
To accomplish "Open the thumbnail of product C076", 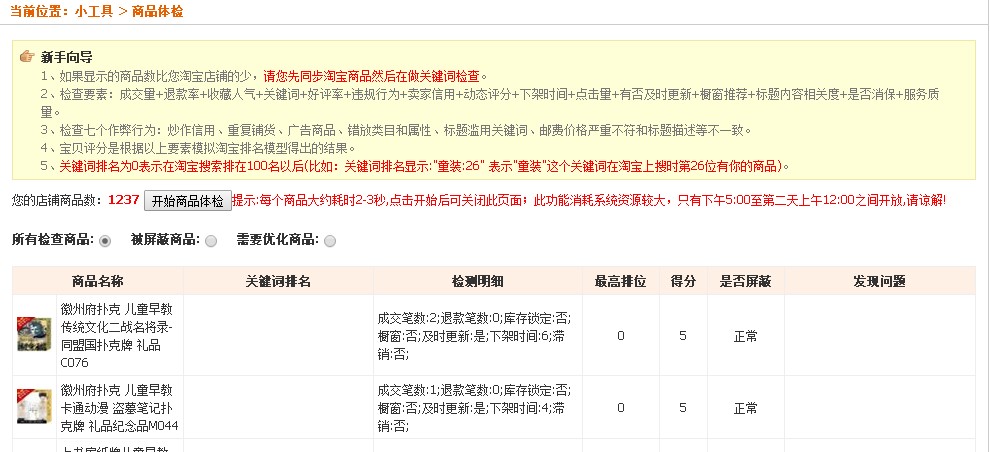I will (x=34, y=334).
